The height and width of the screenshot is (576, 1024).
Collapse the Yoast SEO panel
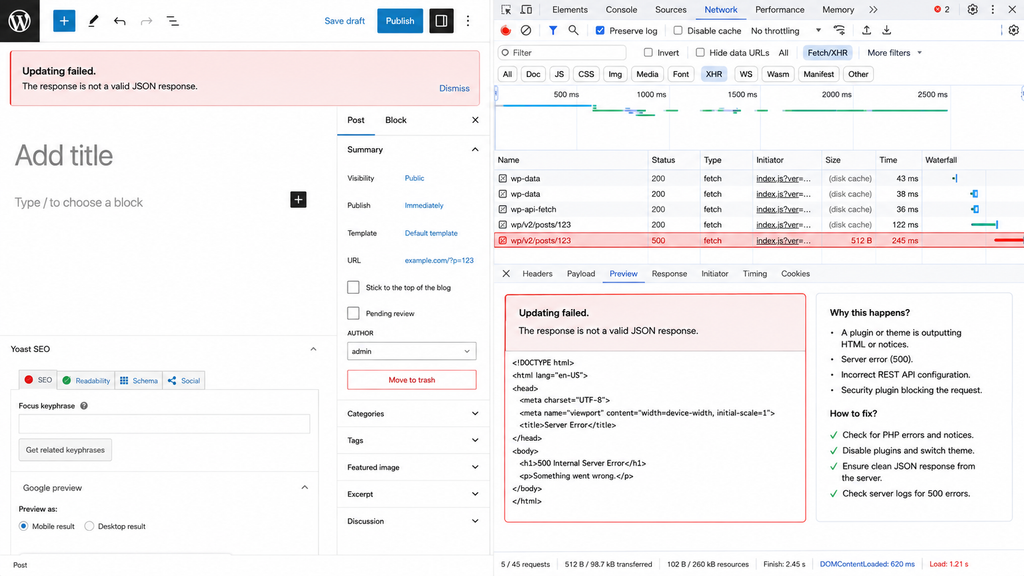tap(313, 349)
